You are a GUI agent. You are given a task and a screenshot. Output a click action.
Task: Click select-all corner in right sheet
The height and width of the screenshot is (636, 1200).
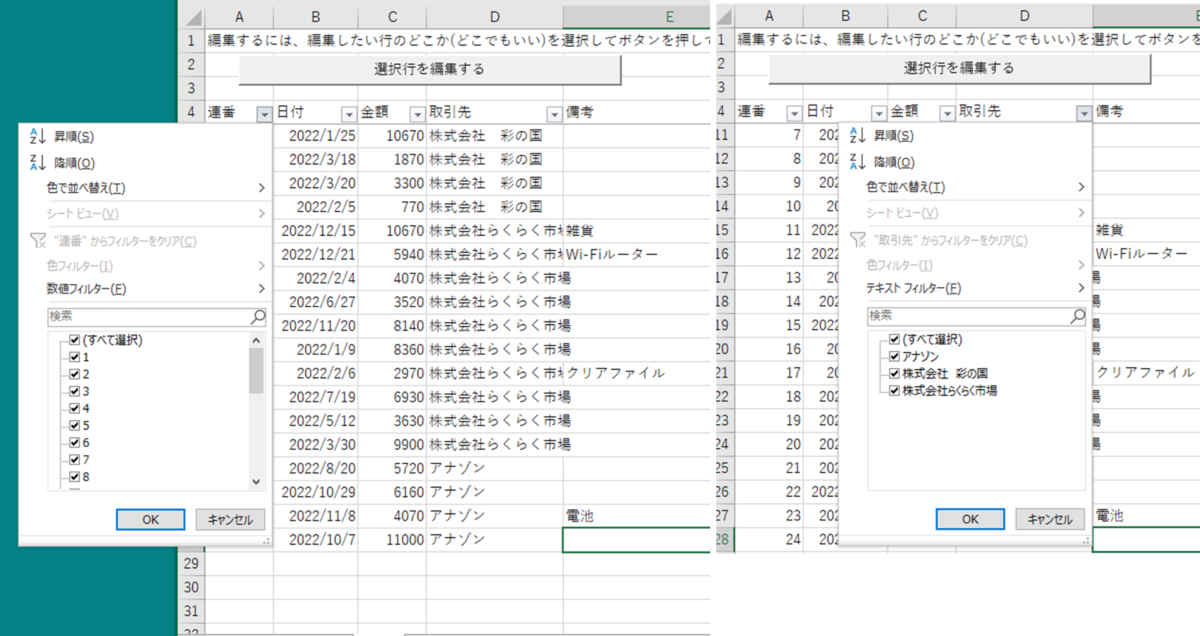725,15
